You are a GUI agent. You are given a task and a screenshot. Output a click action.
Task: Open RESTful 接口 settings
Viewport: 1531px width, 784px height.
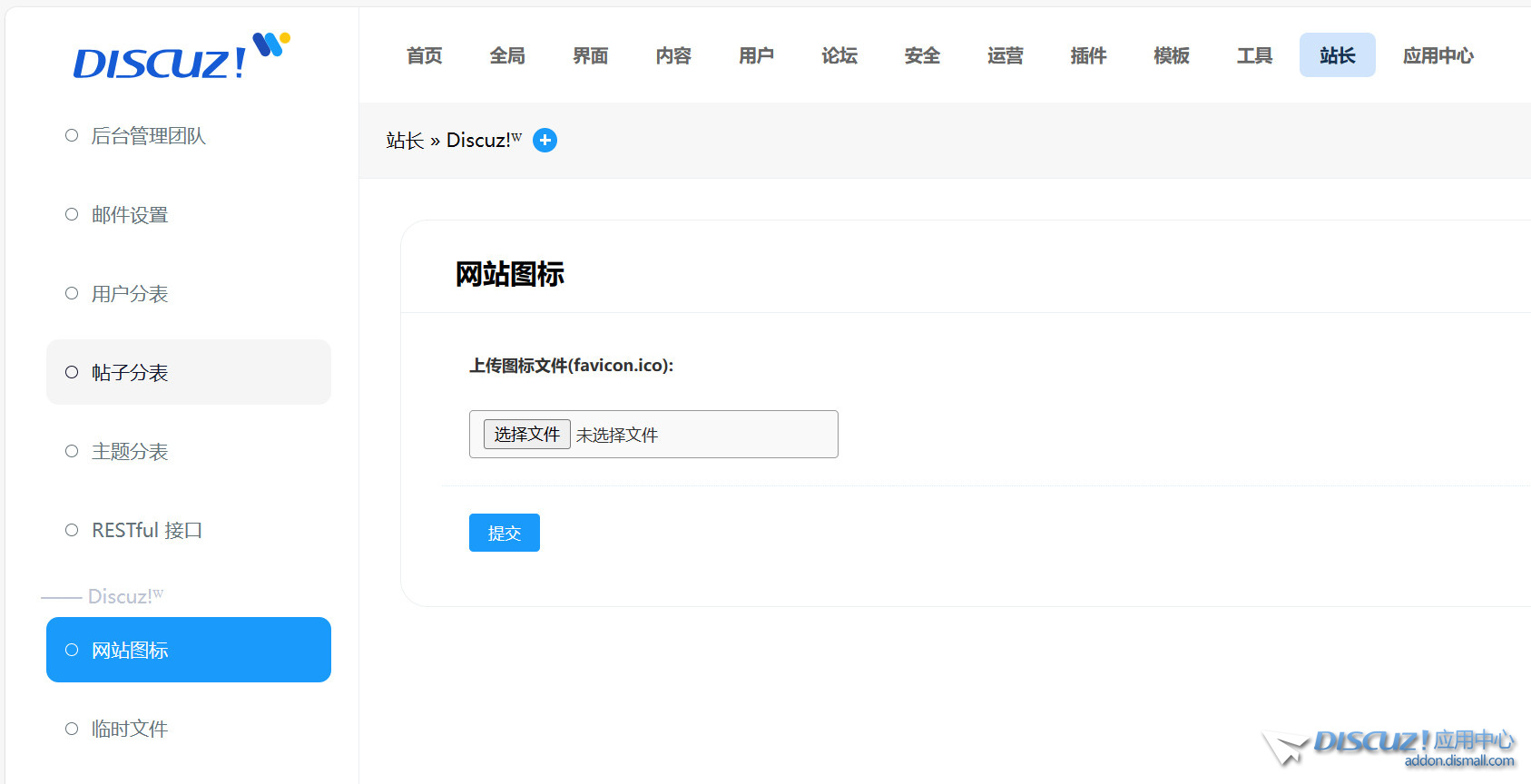[146, 531]
